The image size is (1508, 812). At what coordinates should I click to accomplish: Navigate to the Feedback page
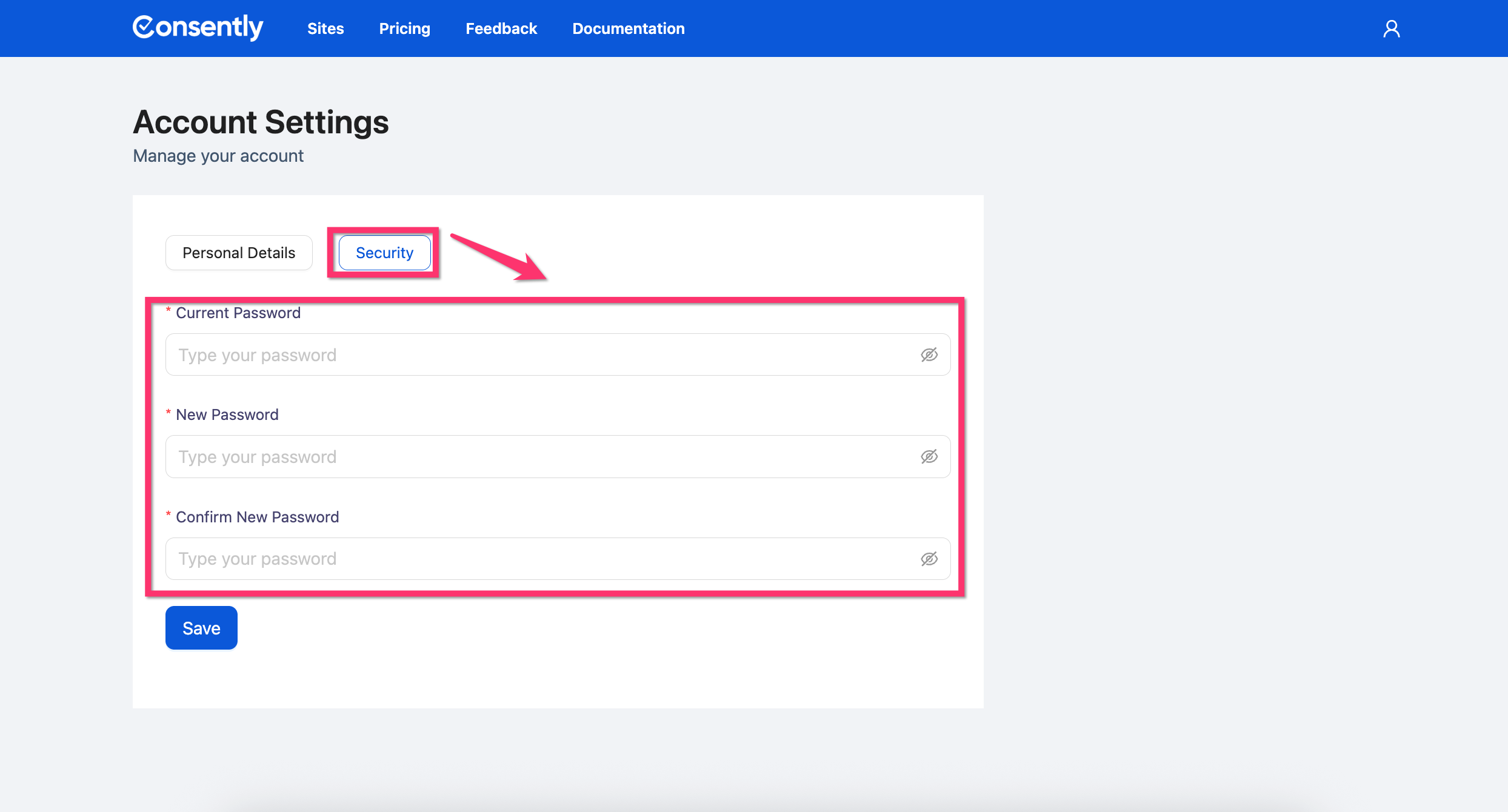click(501, 28)
